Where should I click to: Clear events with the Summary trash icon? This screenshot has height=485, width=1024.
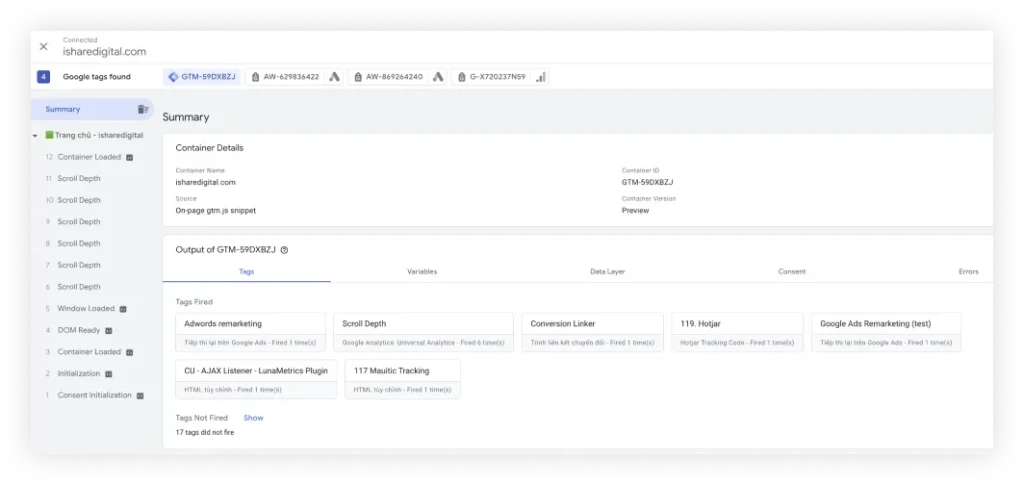[x=142, y=109]
